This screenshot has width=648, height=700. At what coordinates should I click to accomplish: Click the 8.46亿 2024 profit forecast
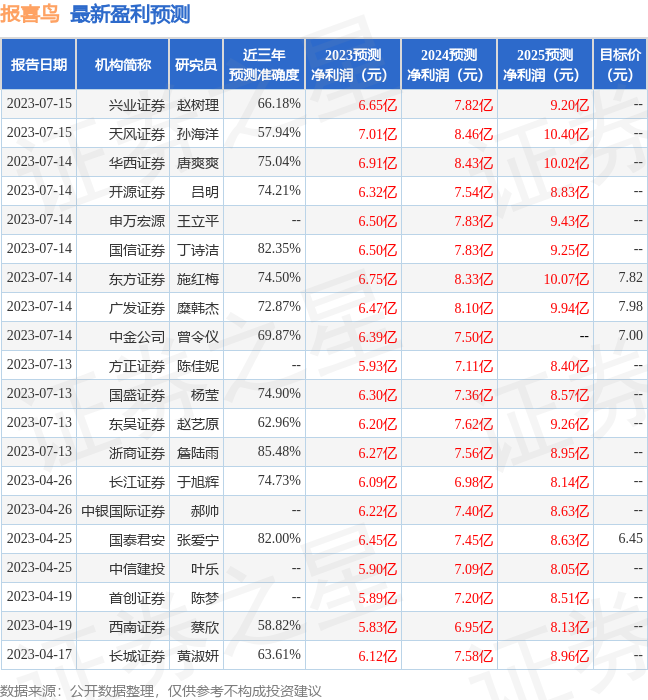coord(474,134)
